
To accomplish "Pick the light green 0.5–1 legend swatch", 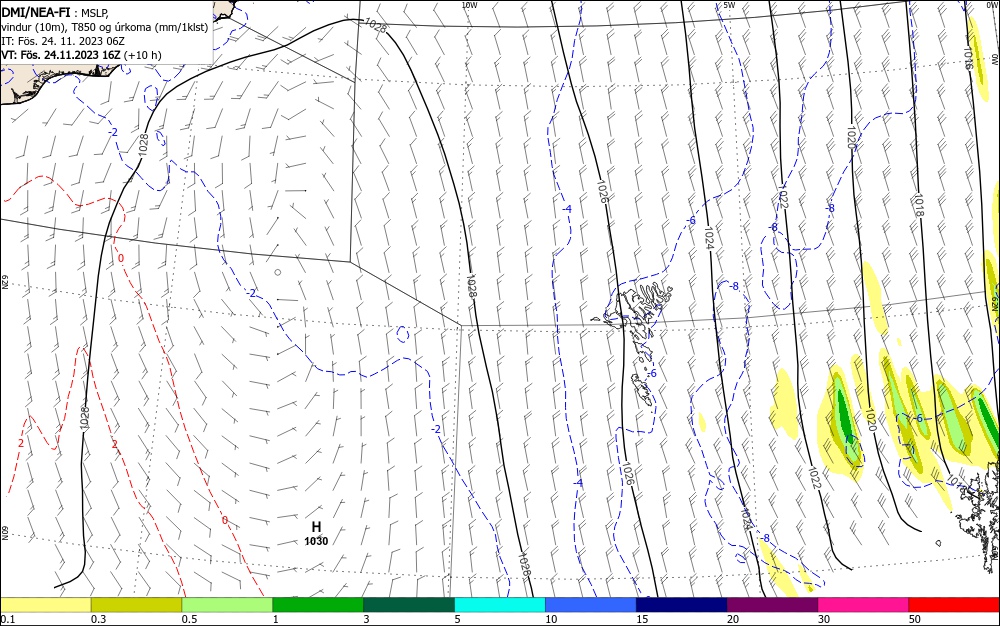I will click(227, 605).
